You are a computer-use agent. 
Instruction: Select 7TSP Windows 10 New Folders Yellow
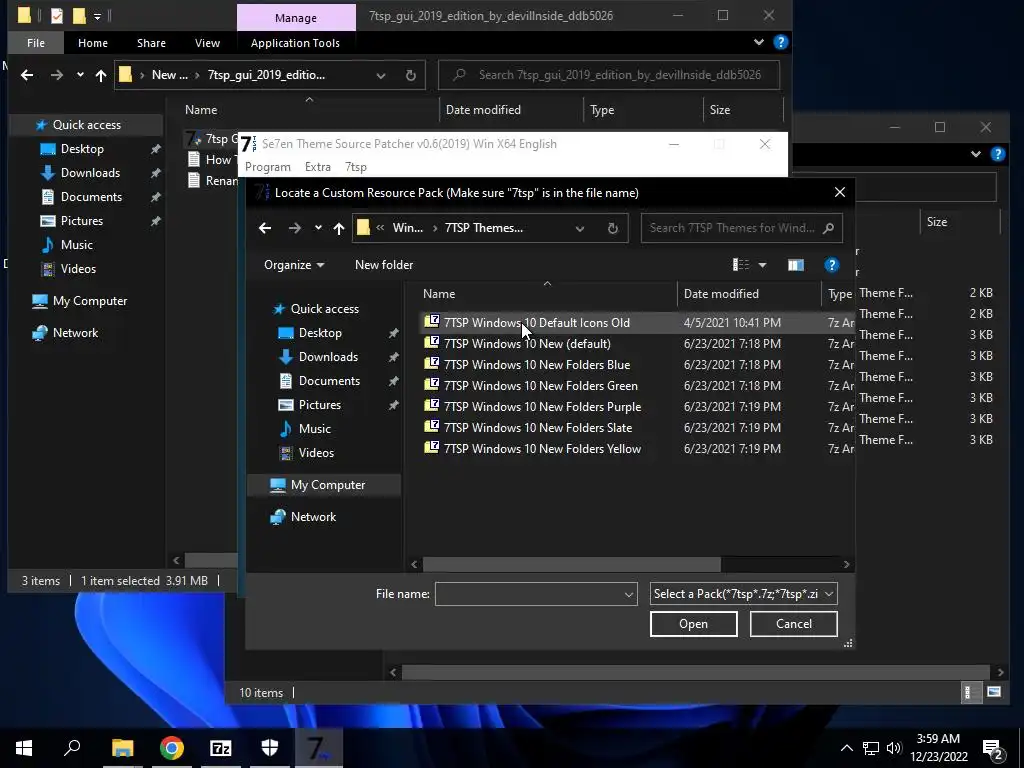[542, 448]
